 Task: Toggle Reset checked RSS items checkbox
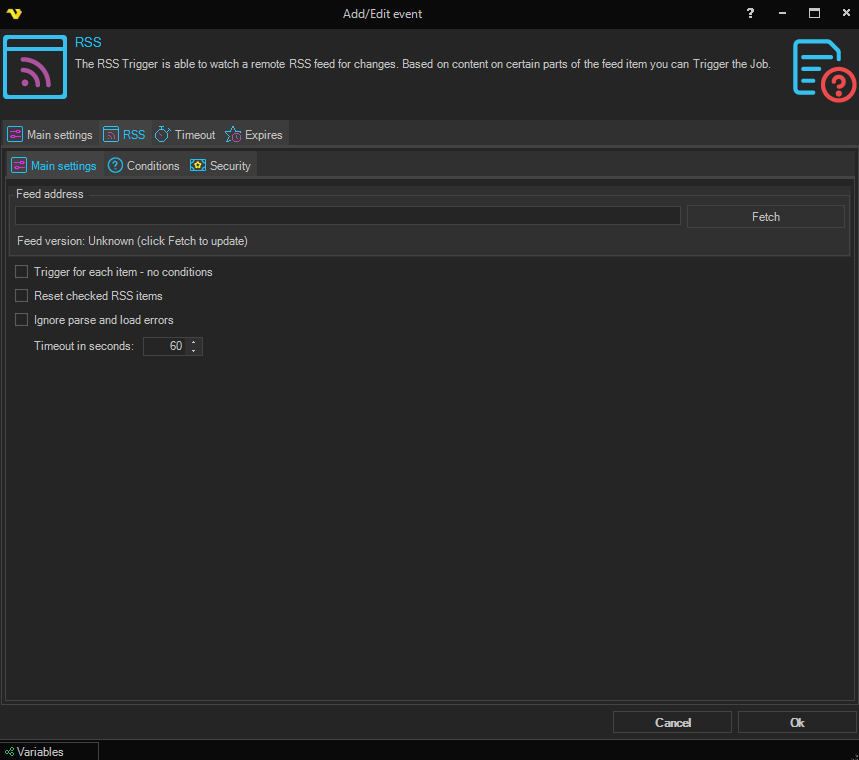[x=22, y=296]
